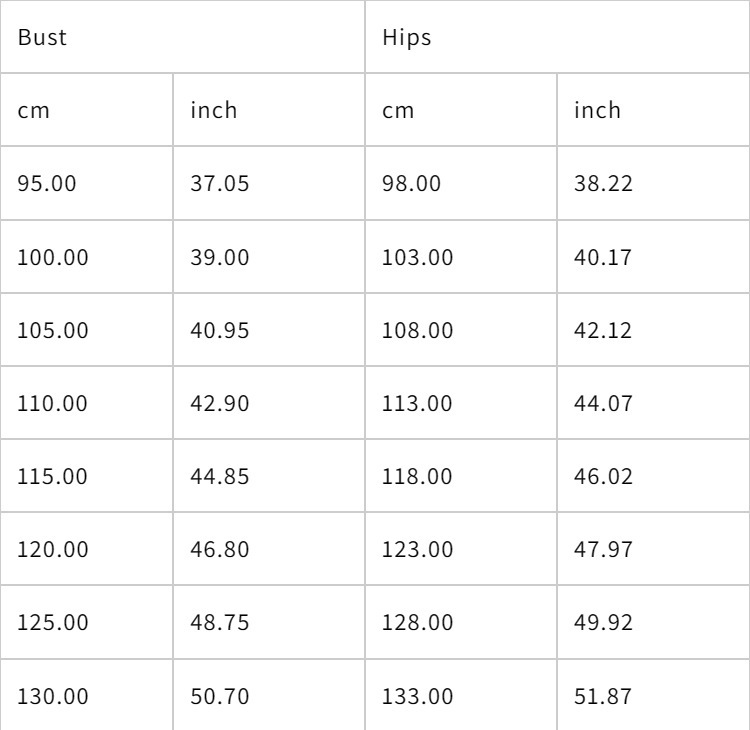Click the 98.00 hips cm cell
Image resolution: width=750 pixels, height=730 pixels.
tap(411, 184)
